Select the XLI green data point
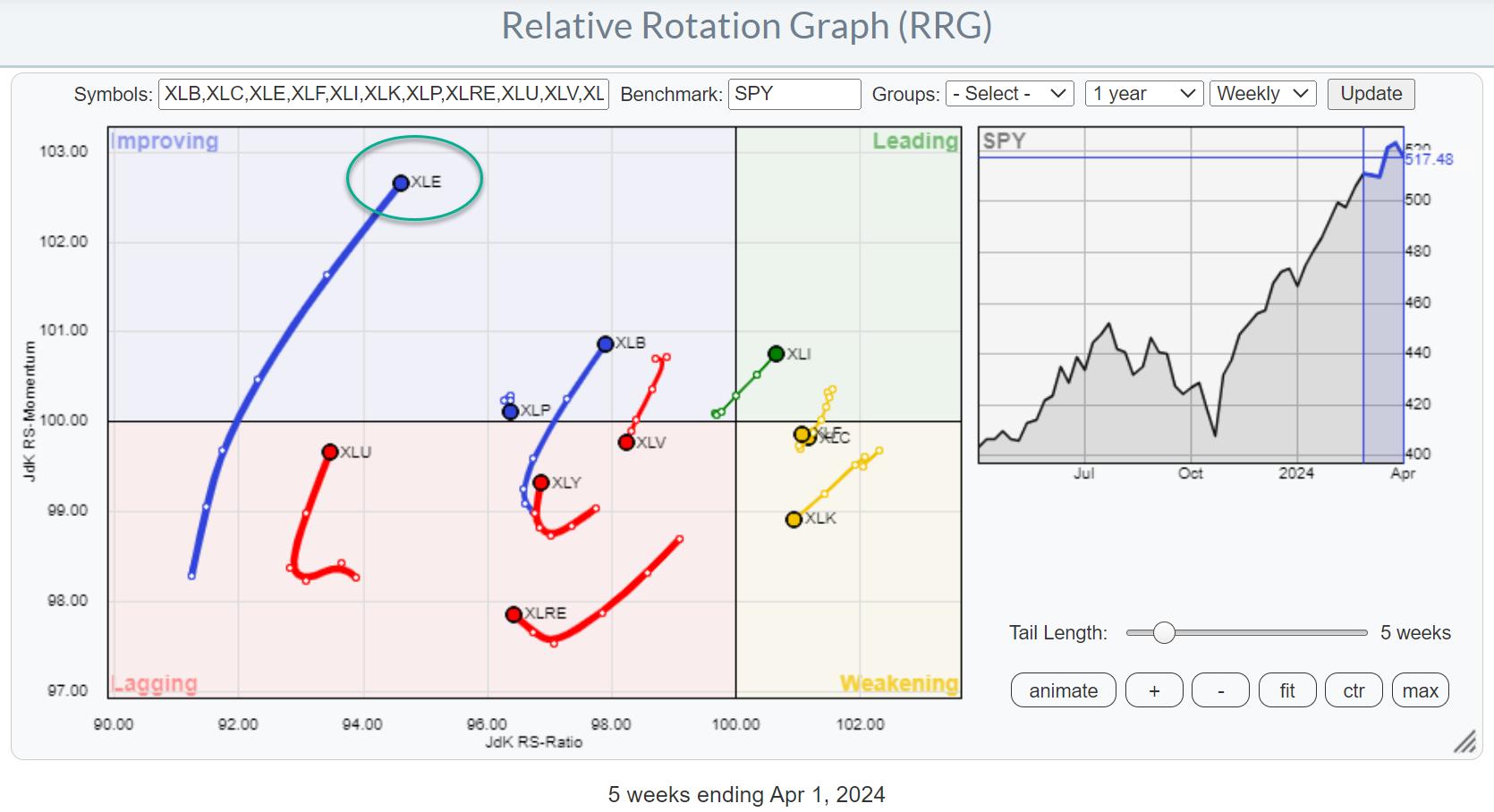Image resolution: width=1494 pixels, height=812 pixels. click(776, 354)
